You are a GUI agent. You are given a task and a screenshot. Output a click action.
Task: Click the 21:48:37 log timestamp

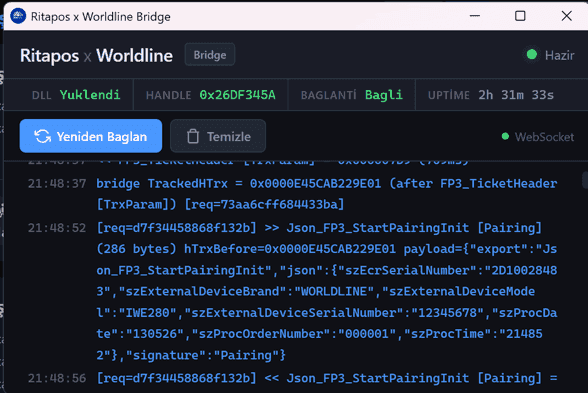click(57, 183)
